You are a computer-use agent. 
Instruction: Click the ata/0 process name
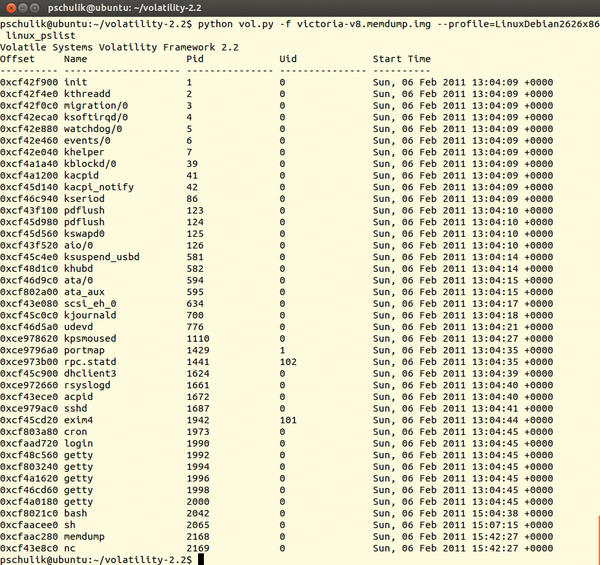pos(78,280)
